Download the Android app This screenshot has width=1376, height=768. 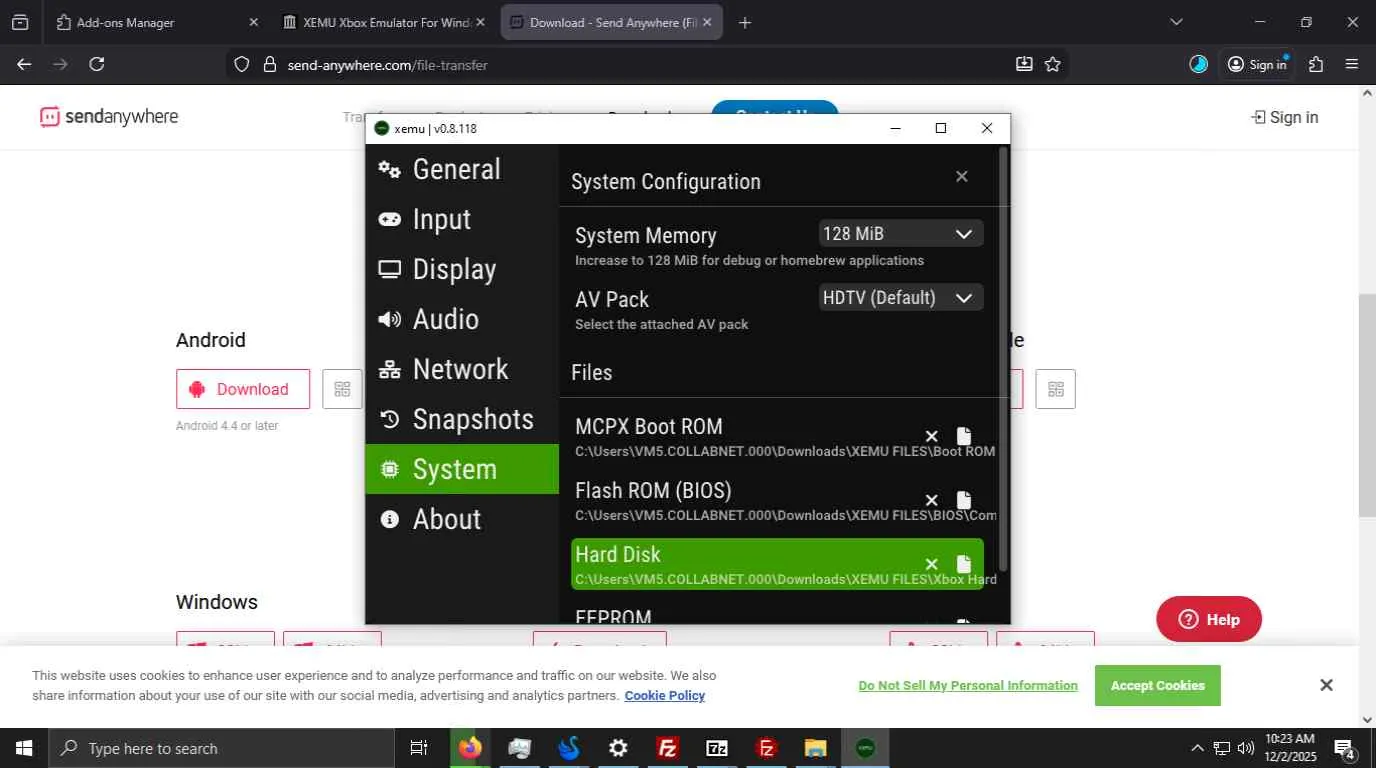243,389
